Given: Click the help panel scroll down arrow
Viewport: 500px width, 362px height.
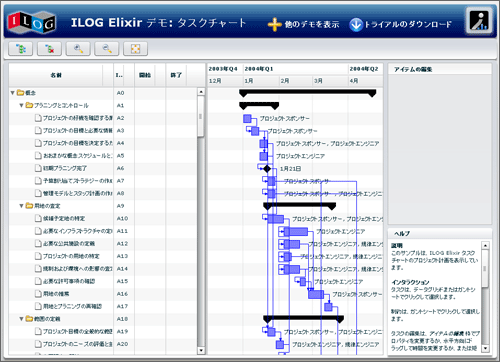Looking at the screenshot, I should click(x=485, y=348).
